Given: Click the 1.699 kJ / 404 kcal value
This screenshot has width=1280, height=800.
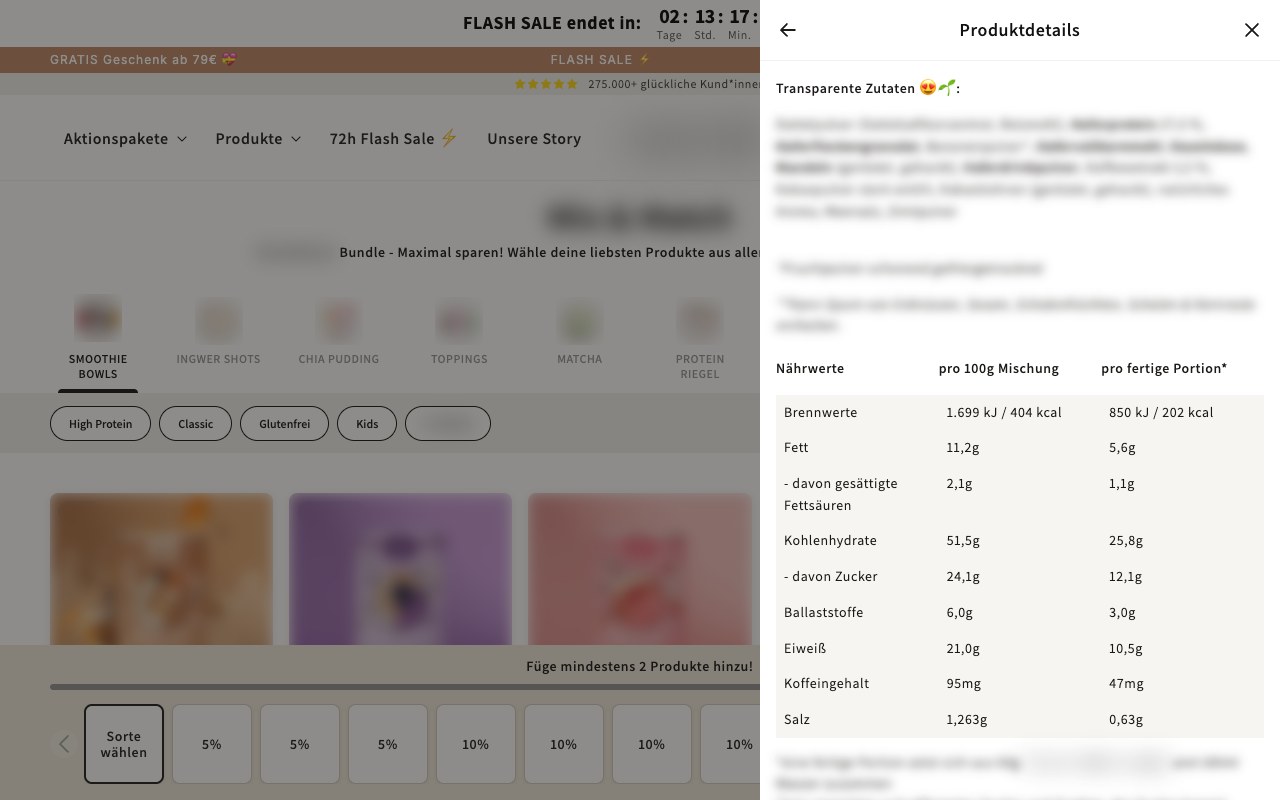Looking at the screenshot, I should (x=1004, y=412).
